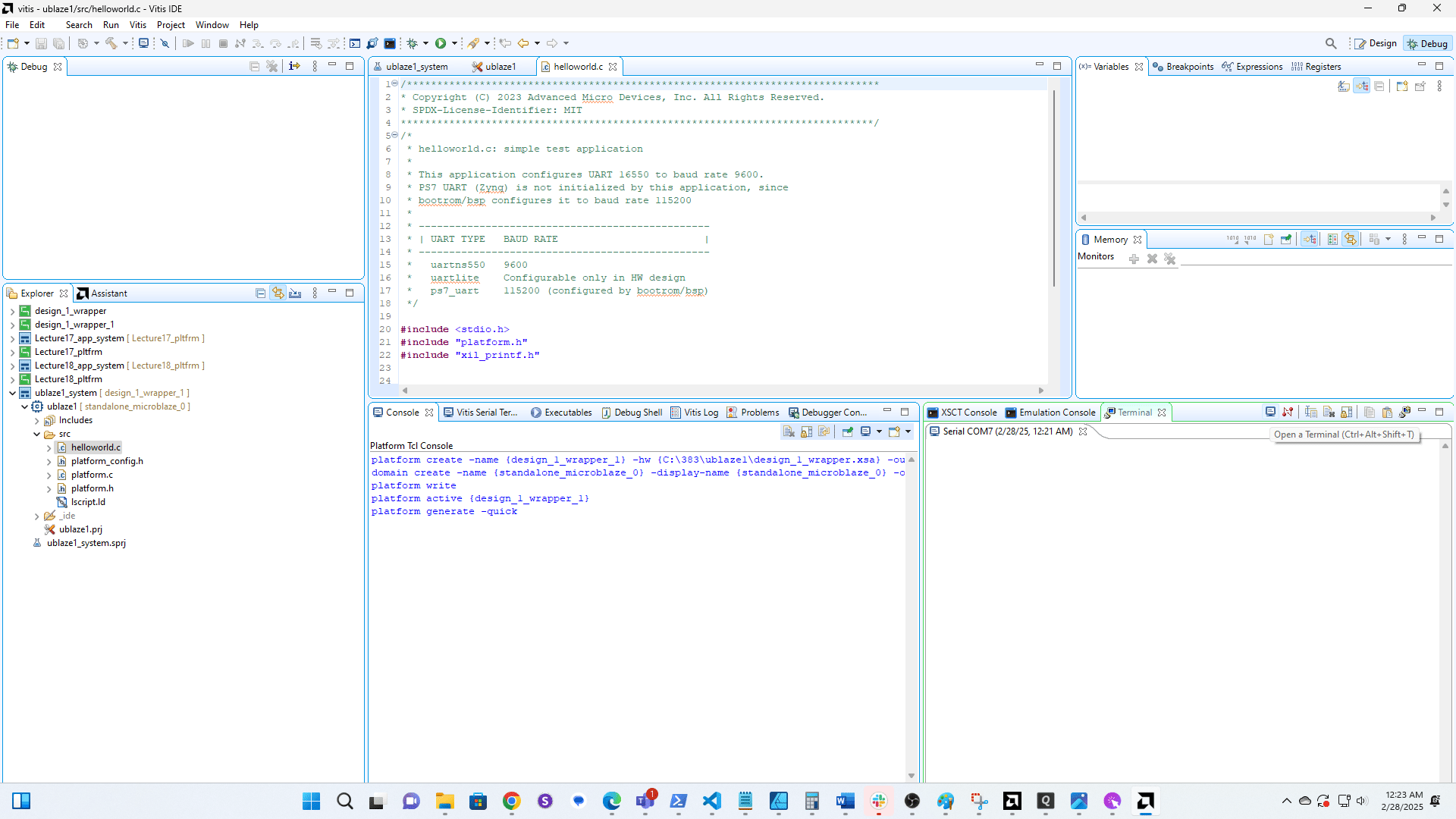
Task: Expand the Includes folder
Action: click(36, 421)
